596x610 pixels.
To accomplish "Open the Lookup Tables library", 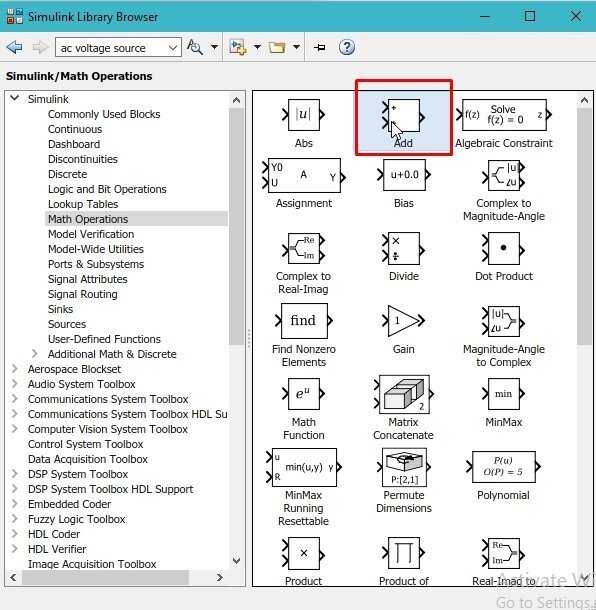I will pos(83,204).
